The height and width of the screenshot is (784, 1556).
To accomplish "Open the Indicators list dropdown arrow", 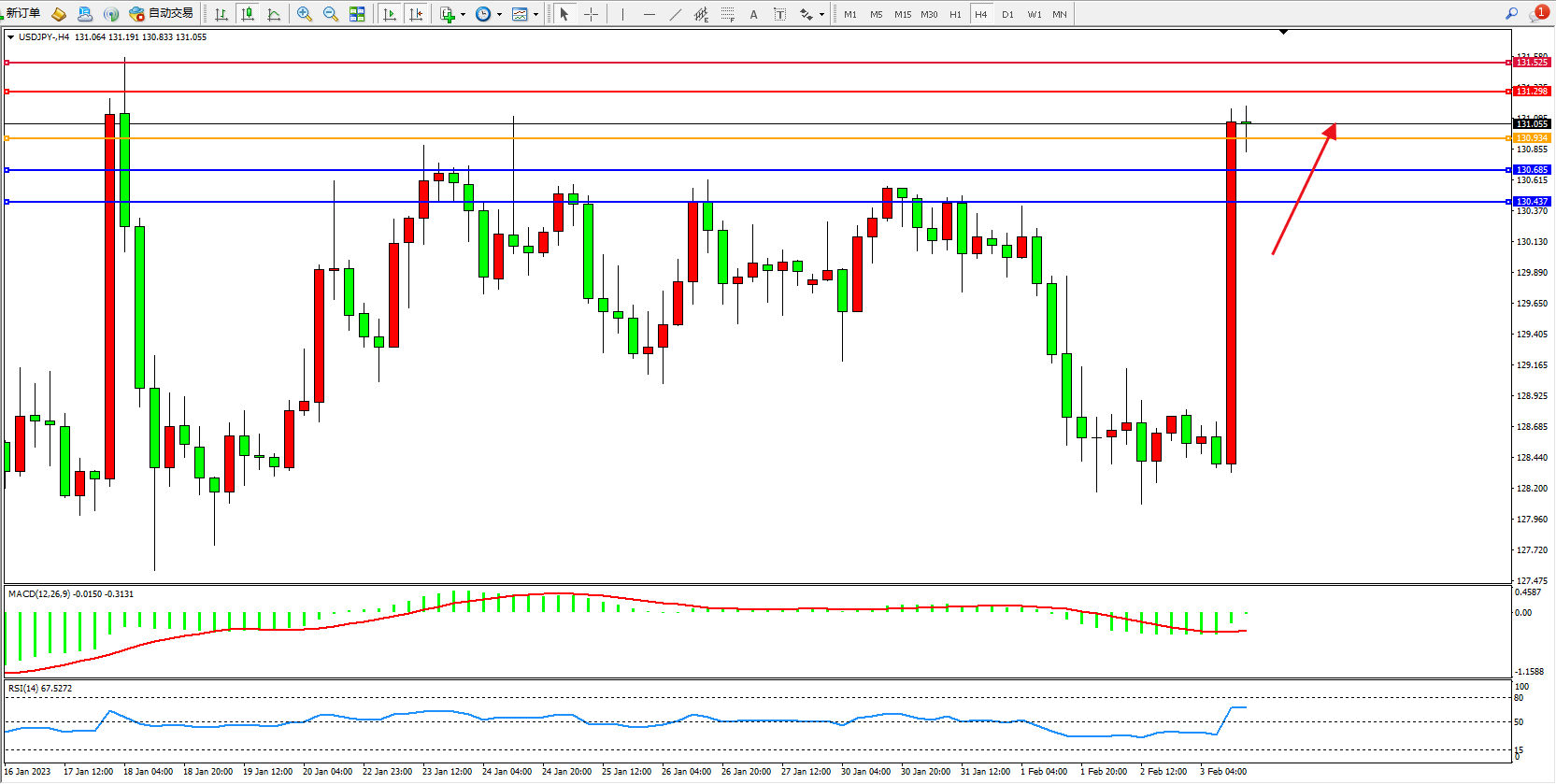I will (463, 14).
